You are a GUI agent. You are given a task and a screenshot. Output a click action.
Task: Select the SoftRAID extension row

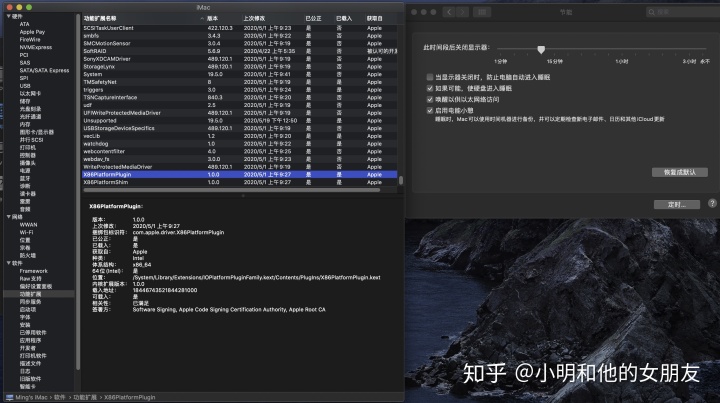(x=240, y=51)
